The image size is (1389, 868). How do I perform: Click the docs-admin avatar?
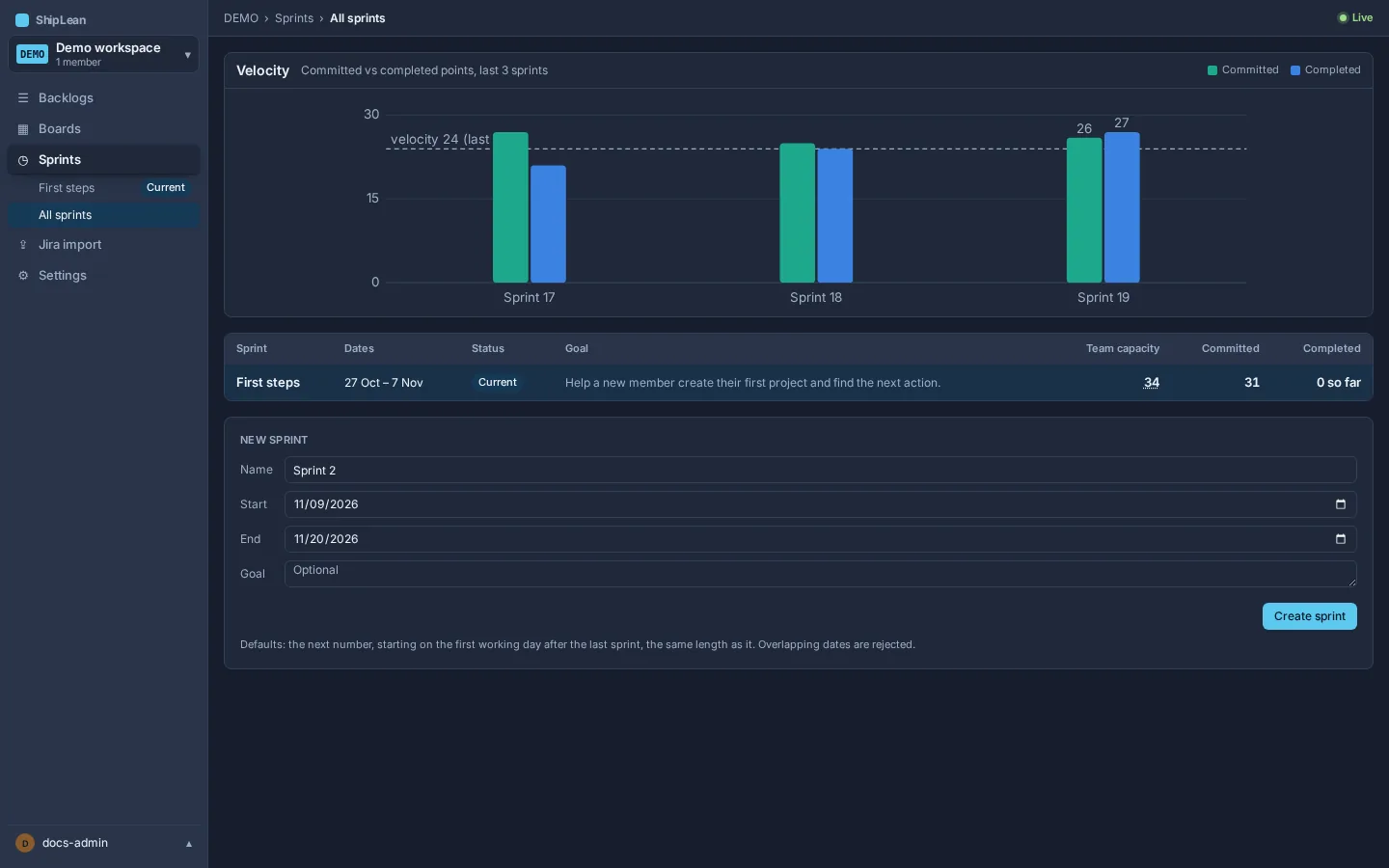[25, 843]
